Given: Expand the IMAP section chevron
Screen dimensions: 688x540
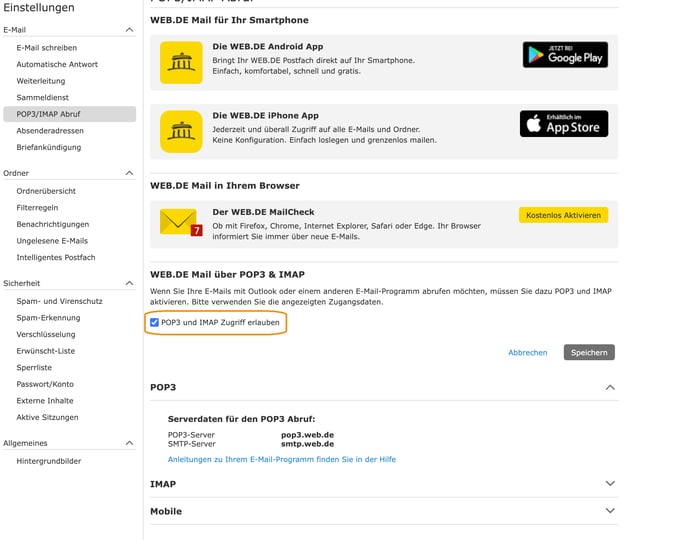Looking at the screenshot, I should point(610,483).
